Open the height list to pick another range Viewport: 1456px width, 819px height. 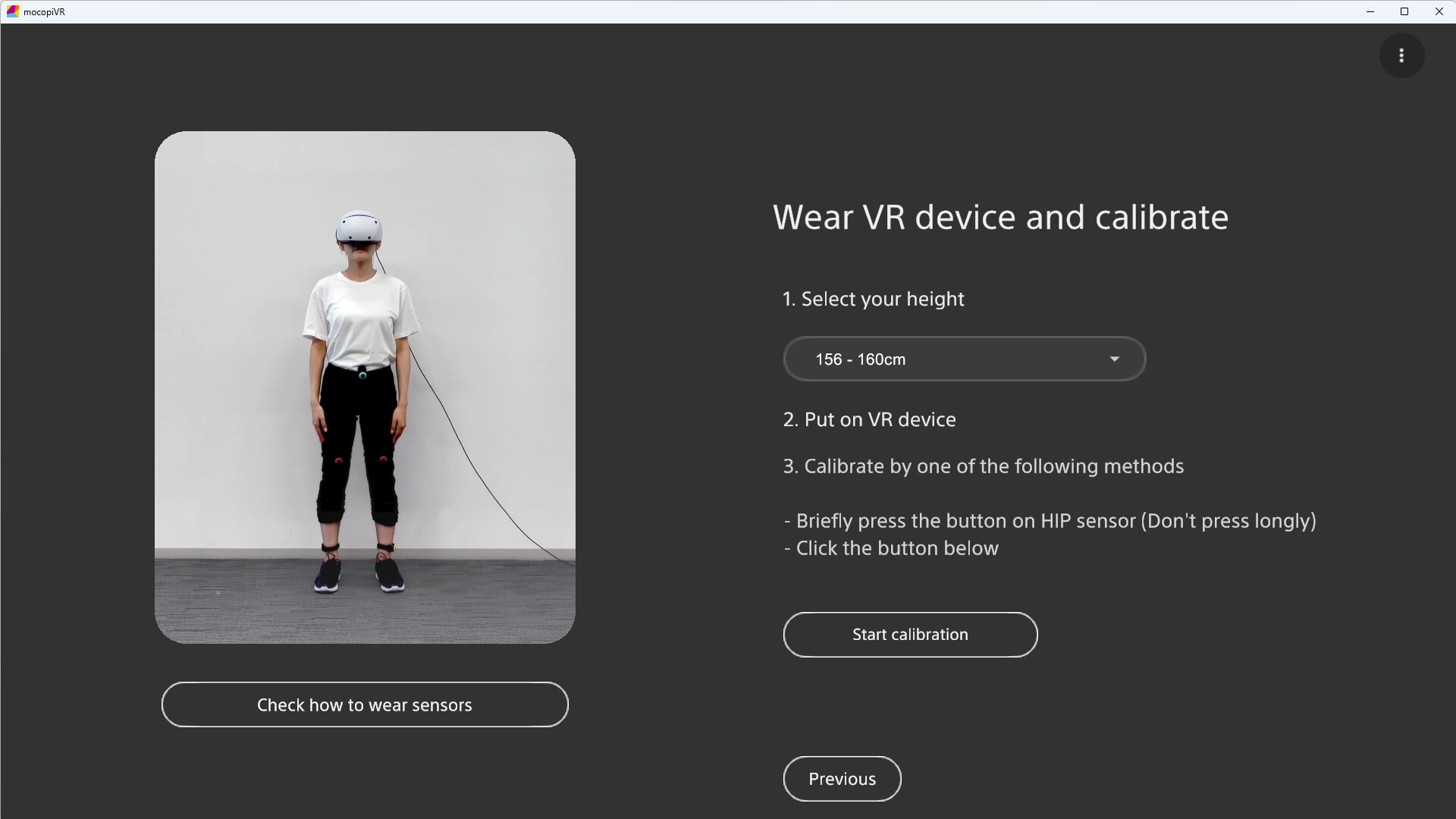pyautogui.click(x=963, y=359)
